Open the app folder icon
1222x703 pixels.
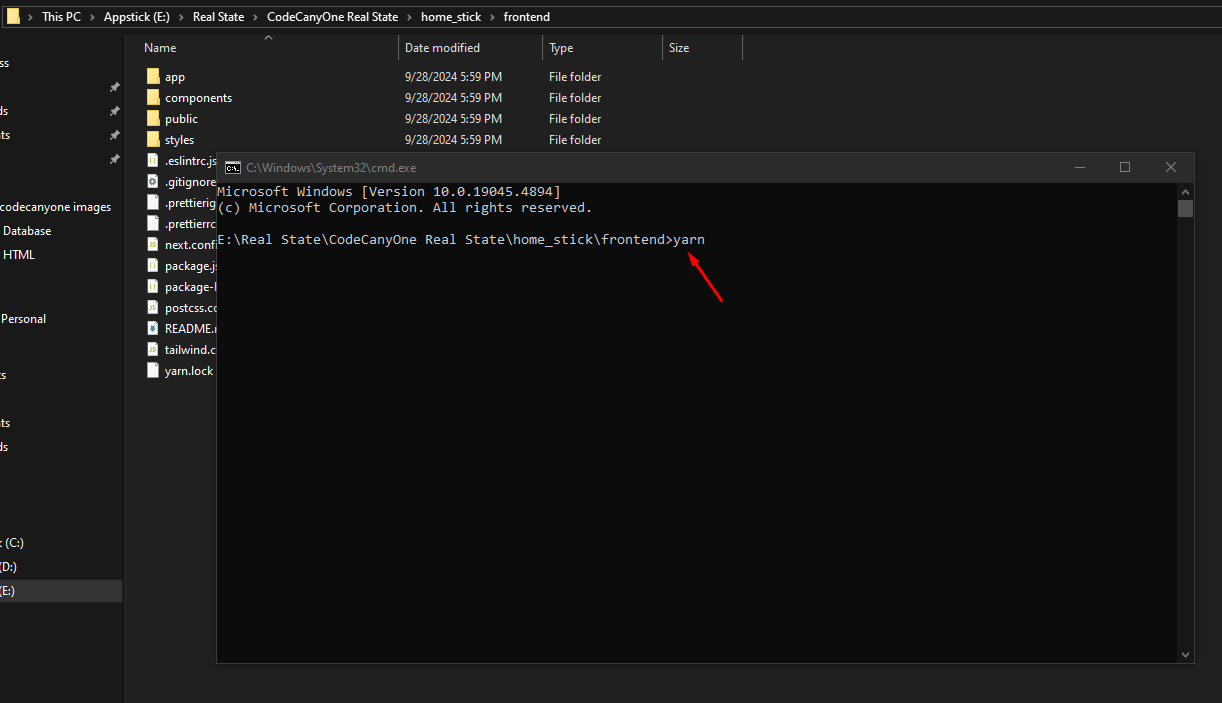153,77
